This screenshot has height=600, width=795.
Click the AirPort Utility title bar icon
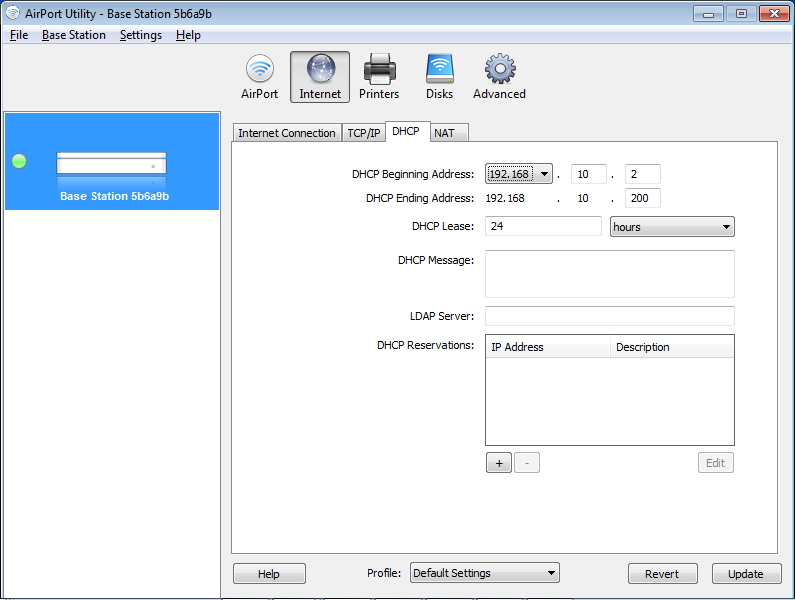click(x=13, y=13)
